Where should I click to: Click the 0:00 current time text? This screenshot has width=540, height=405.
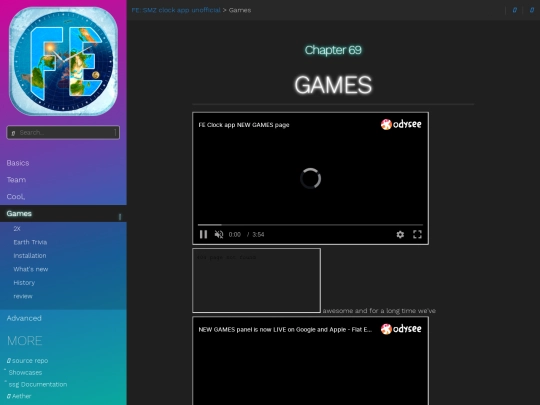click(235, 235)
